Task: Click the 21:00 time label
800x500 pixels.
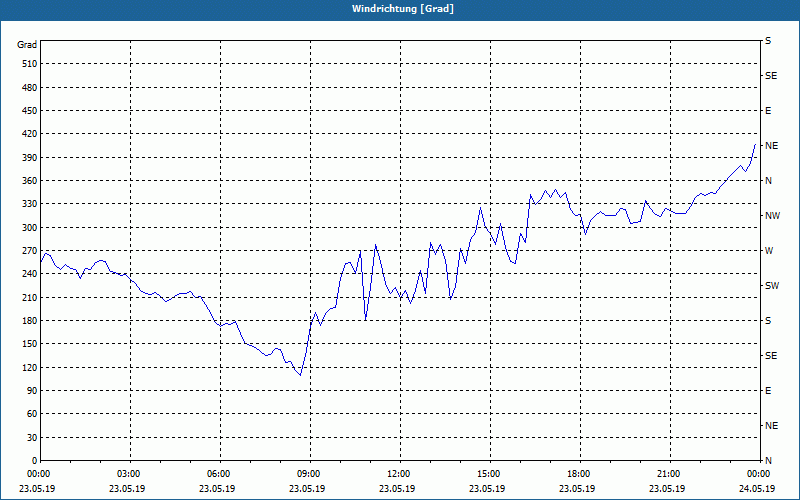Action: click(x=670, y=474)
